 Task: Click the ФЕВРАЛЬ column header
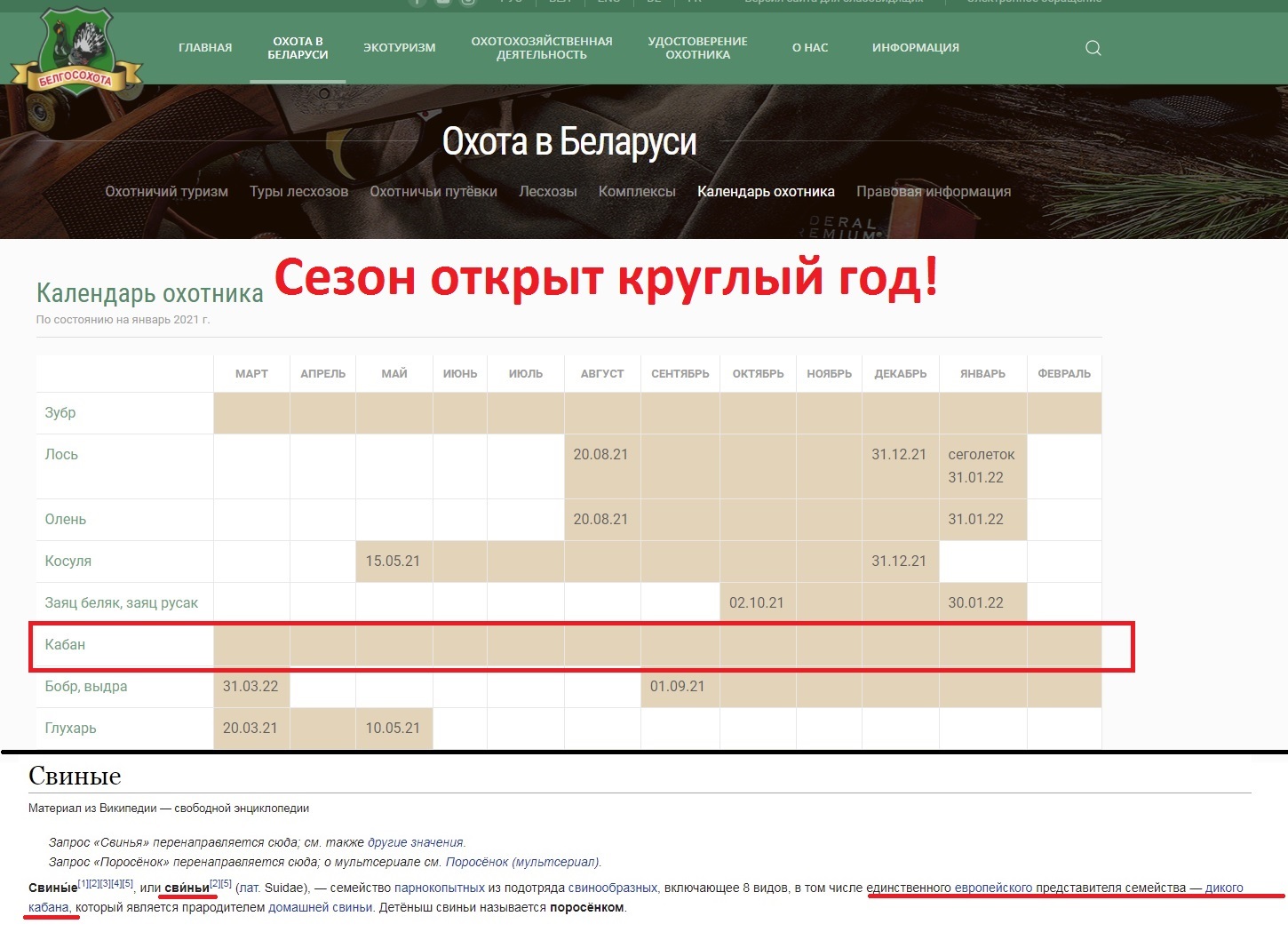point(1064,374)
